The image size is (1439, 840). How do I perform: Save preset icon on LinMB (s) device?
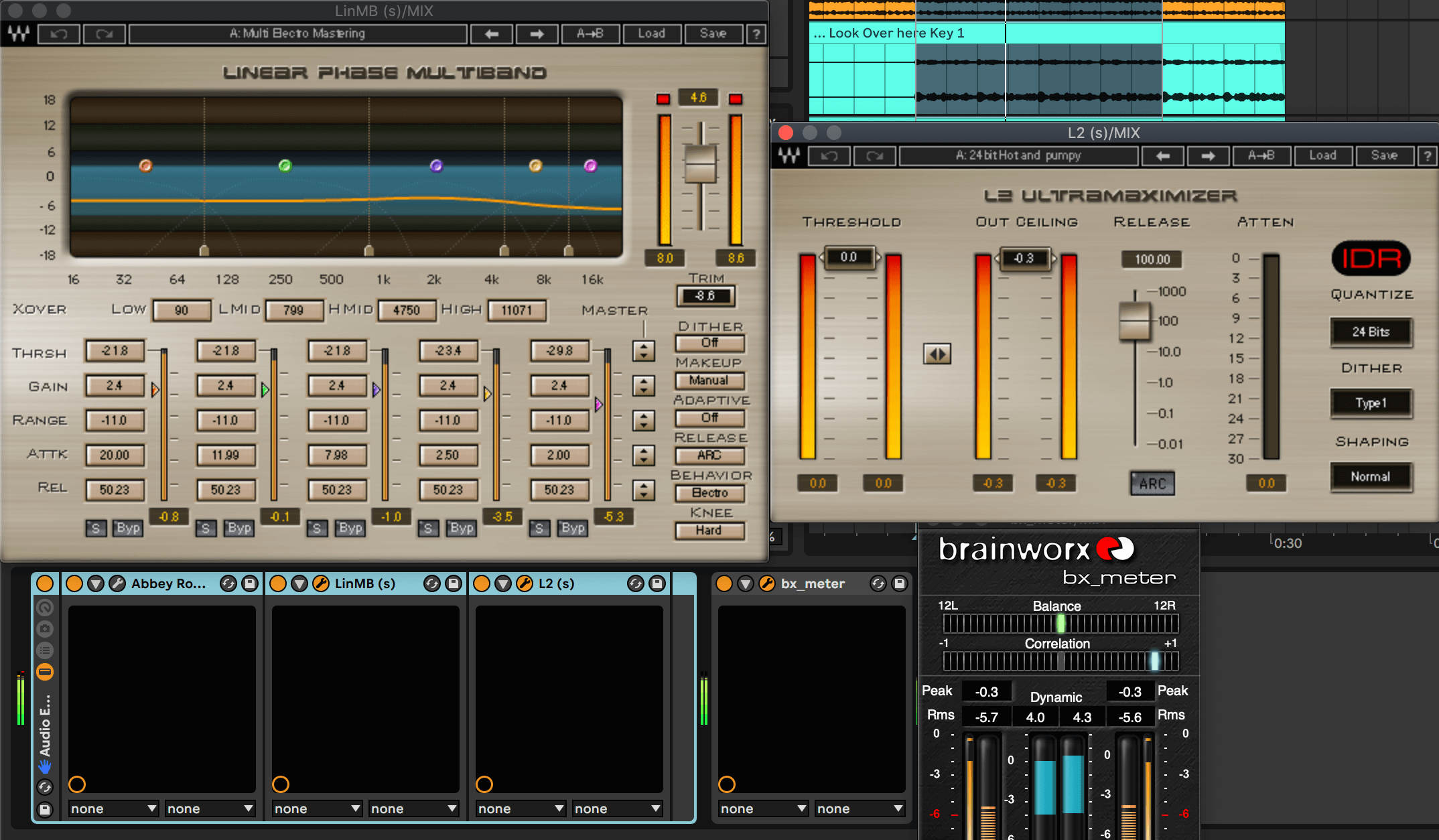click(454, 583)
